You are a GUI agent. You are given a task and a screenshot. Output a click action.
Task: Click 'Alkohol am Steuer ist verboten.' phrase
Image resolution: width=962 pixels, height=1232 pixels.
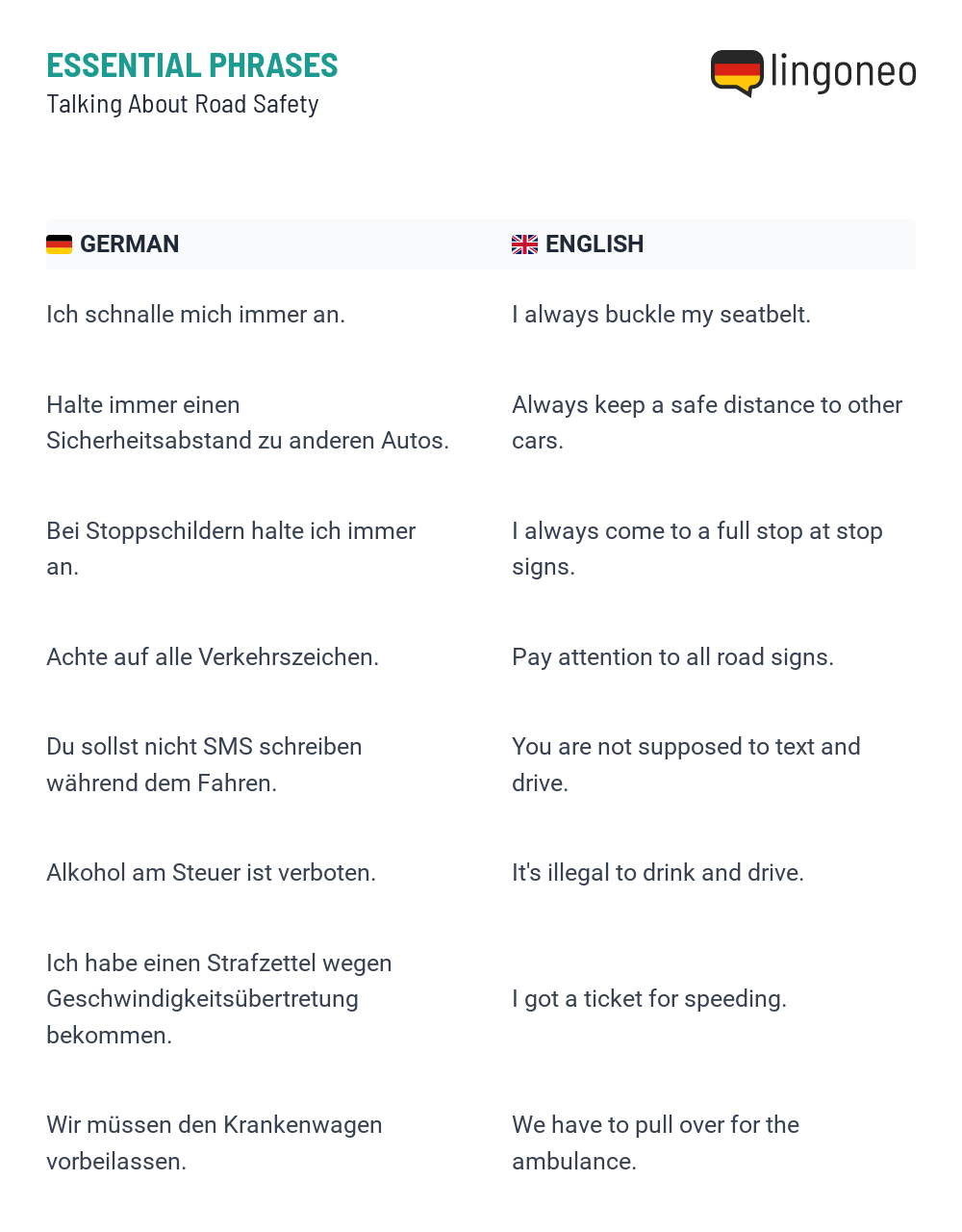(211, 873)
